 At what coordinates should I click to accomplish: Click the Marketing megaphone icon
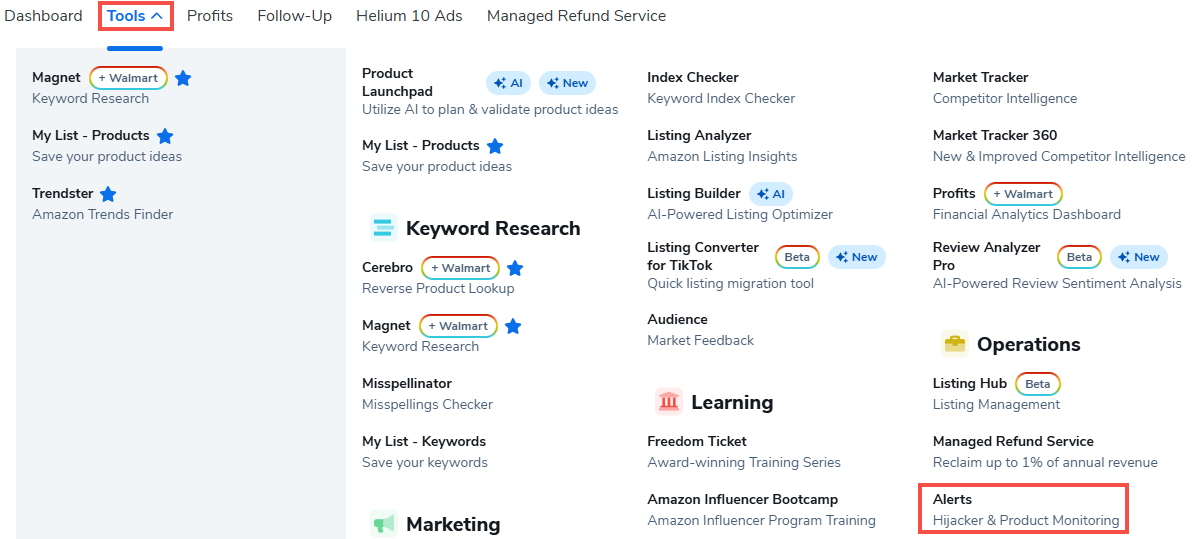pos(383,524)
